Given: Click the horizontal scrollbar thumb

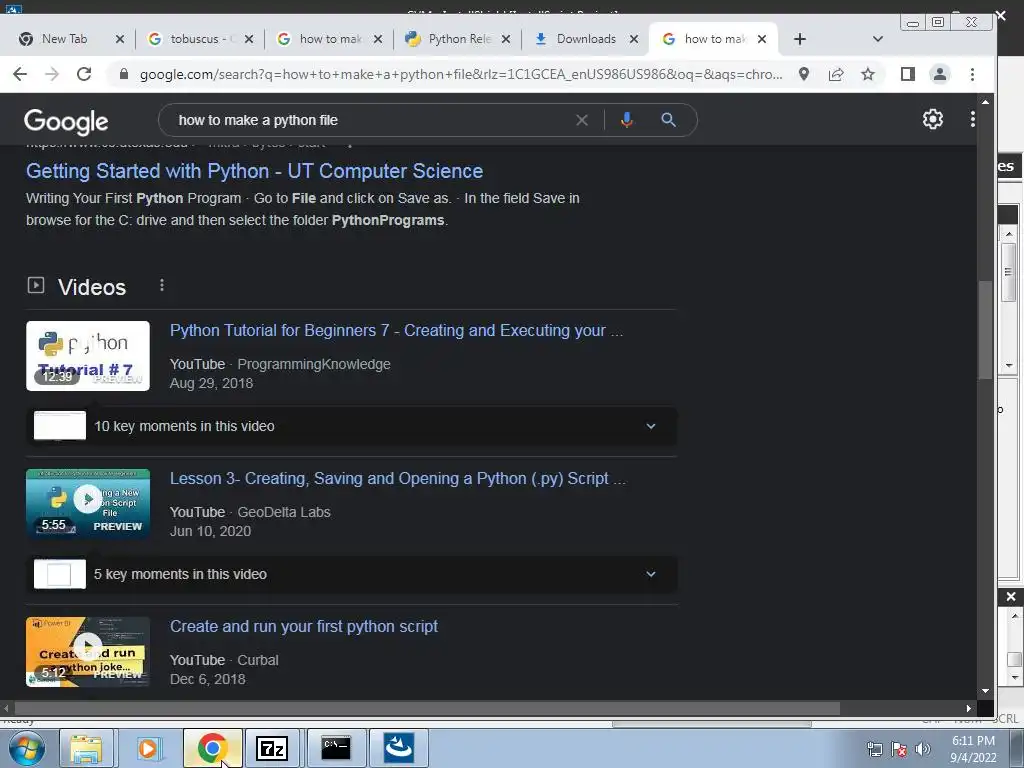Looking at the screenshot, I should pyautogui.click(x=427, y=709).
